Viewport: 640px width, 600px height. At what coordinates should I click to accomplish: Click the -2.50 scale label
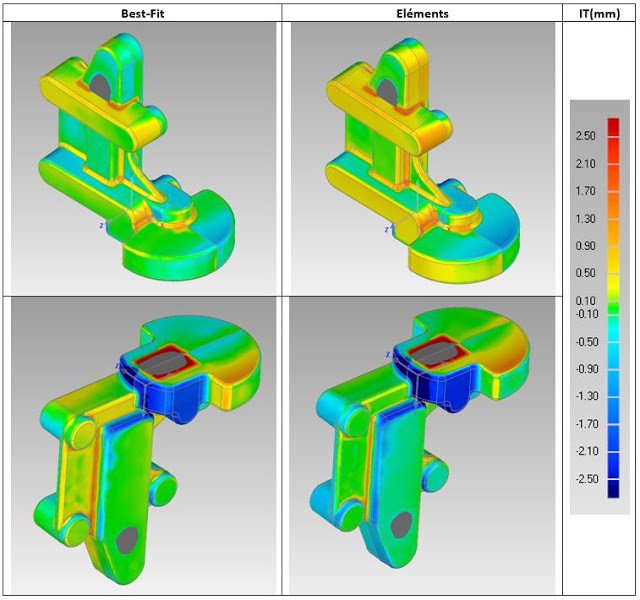(587, 479)
